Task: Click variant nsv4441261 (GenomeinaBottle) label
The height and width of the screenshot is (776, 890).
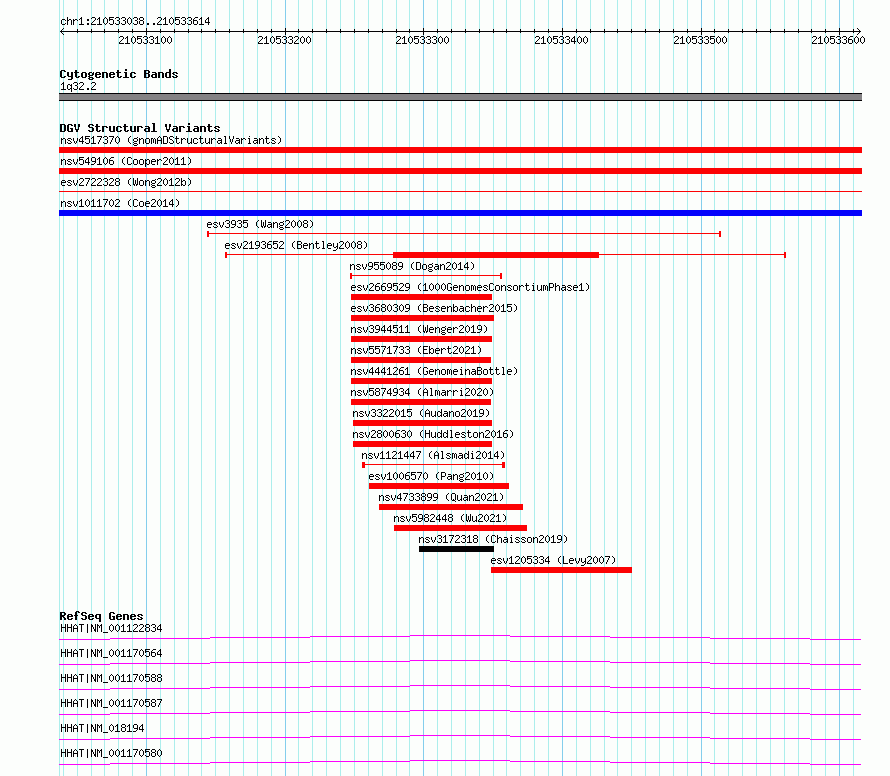Action: pos(434,371)
